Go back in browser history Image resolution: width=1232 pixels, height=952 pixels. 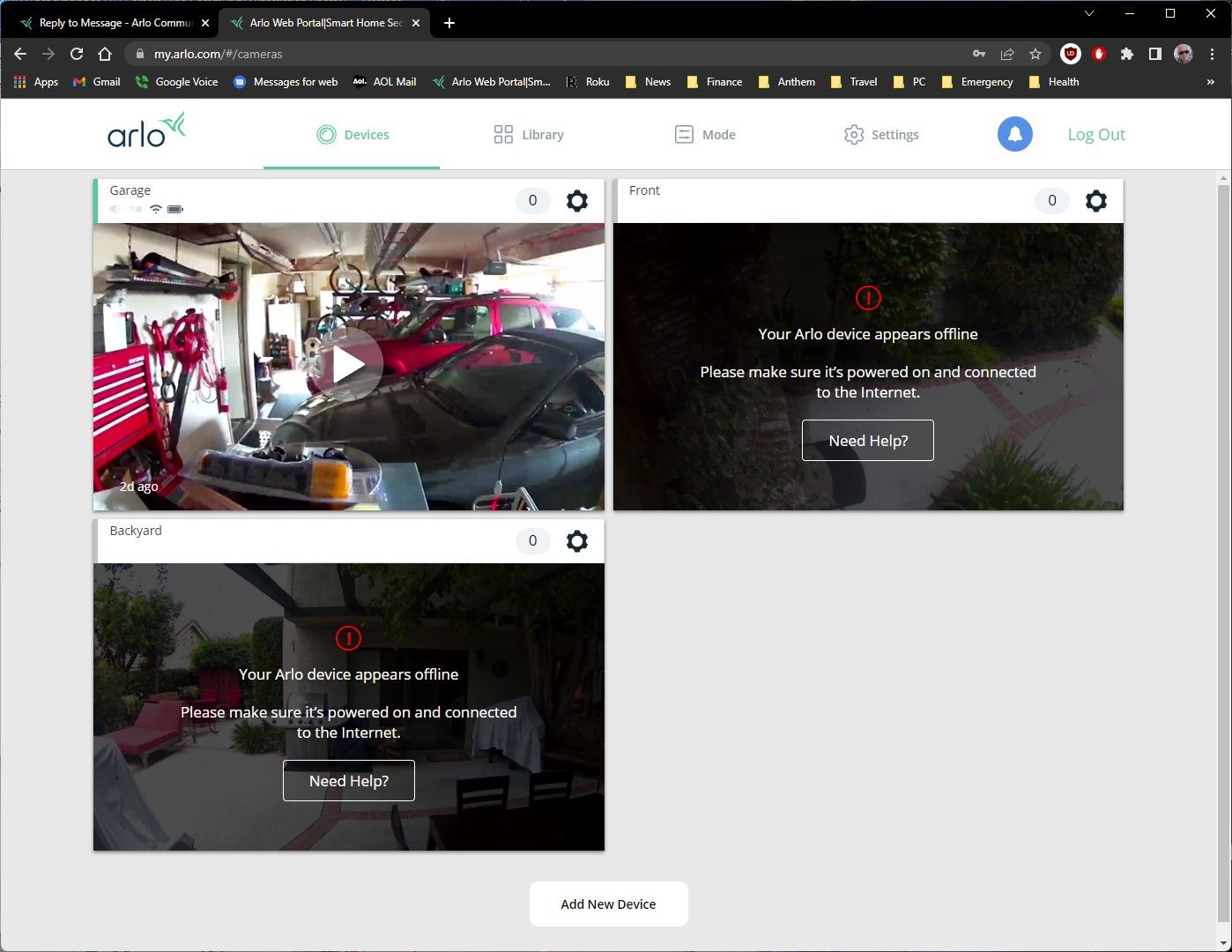(x=20, y=54)
